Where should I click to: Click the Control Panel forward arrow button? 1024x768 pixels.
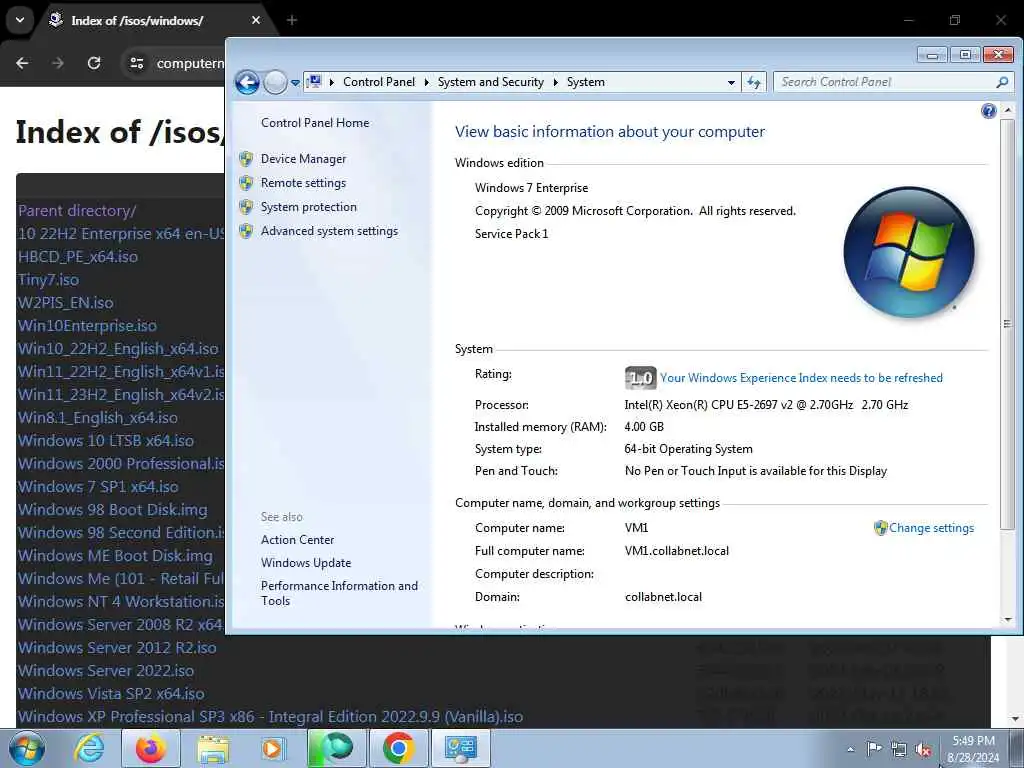click(276, 82)
